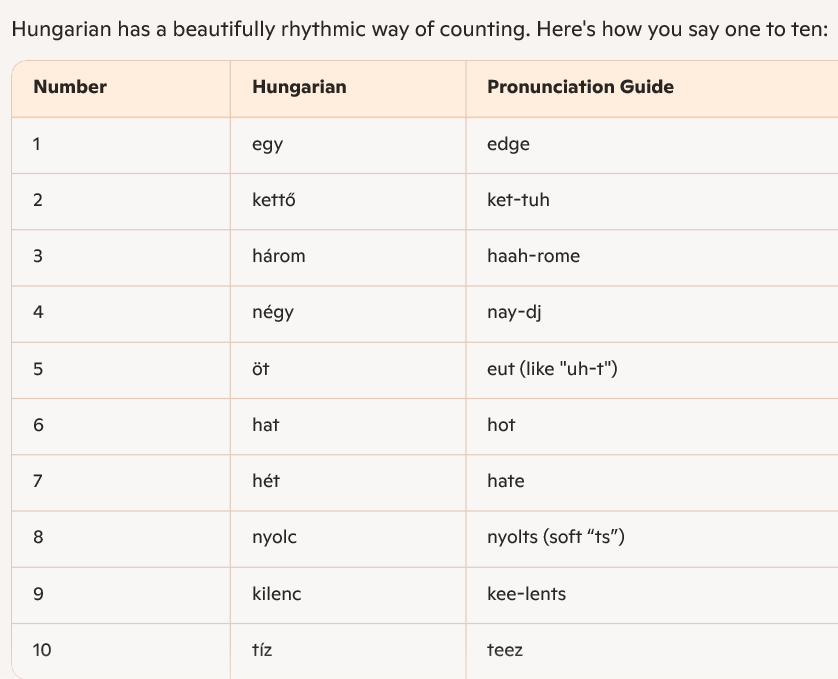
Task: Click the Hungarian word kilenc
Action: tap(277, 594)
